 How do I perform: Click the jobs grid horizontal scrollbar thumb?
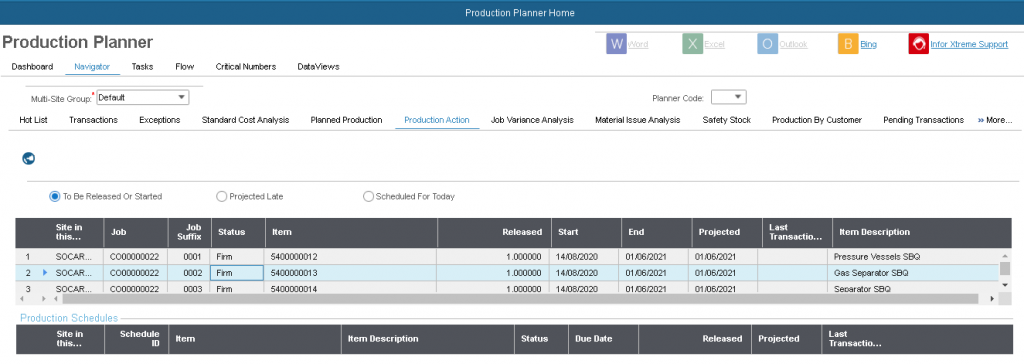[x=520, y=299]
